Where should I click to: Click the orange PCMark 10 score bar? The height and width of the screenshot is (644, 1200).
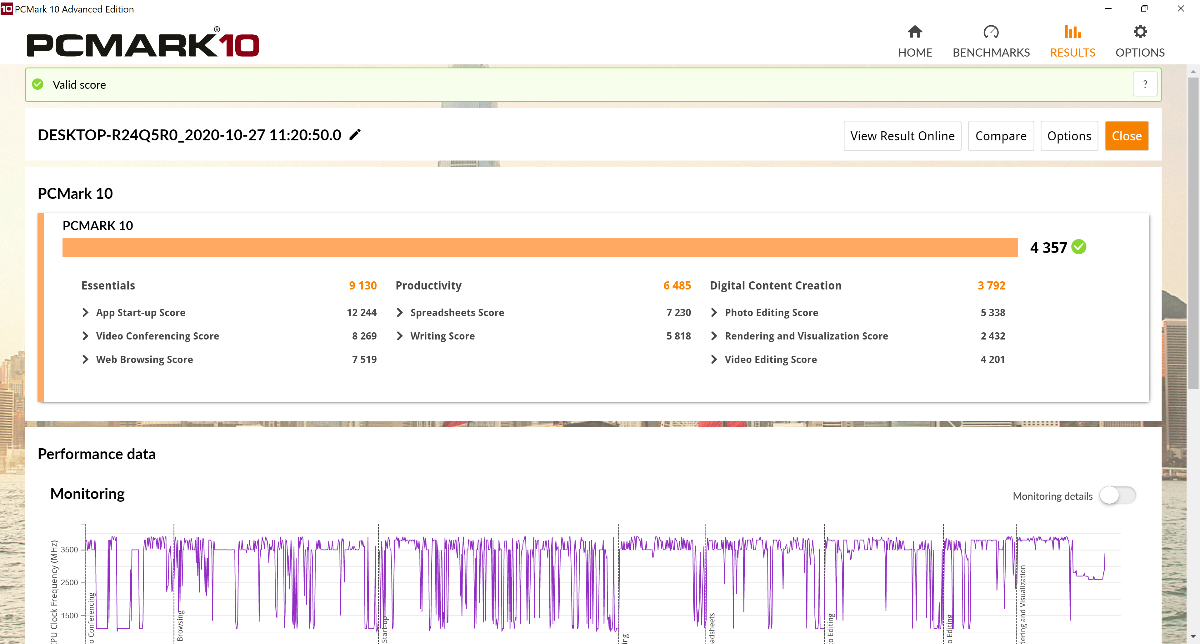click(540, 248)
